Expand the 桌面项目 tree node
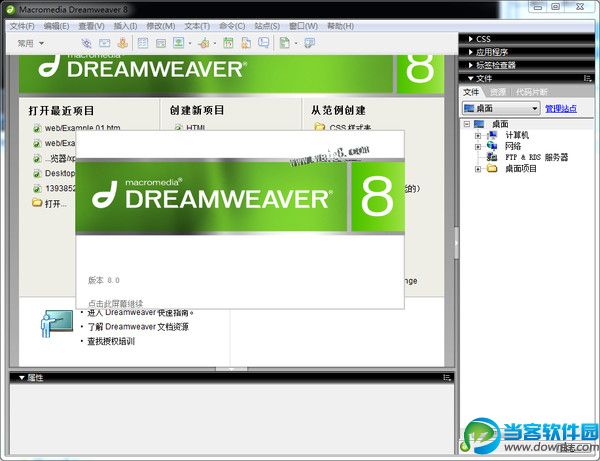The width and height of the screenshot is (600, 461). pyautogui.click(x=478, y=169)
